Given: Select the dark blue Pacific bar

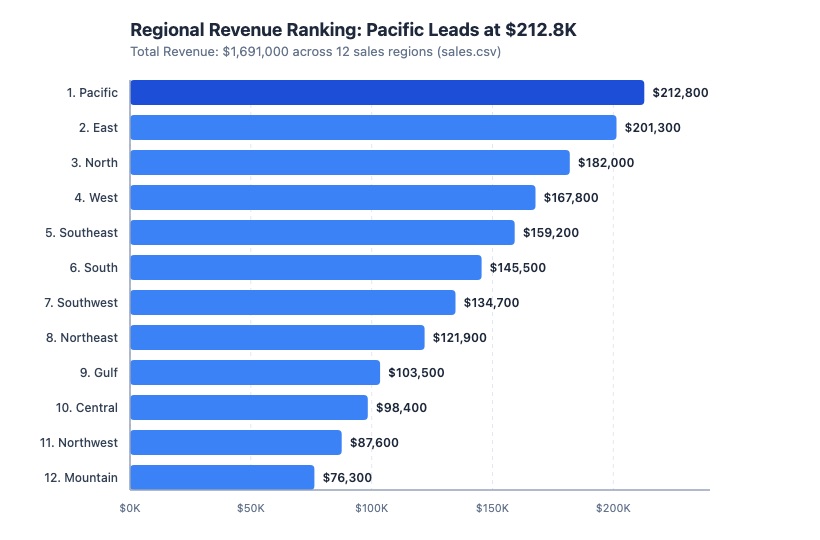Looking at the screenshot, I should [x=387, y=93].
